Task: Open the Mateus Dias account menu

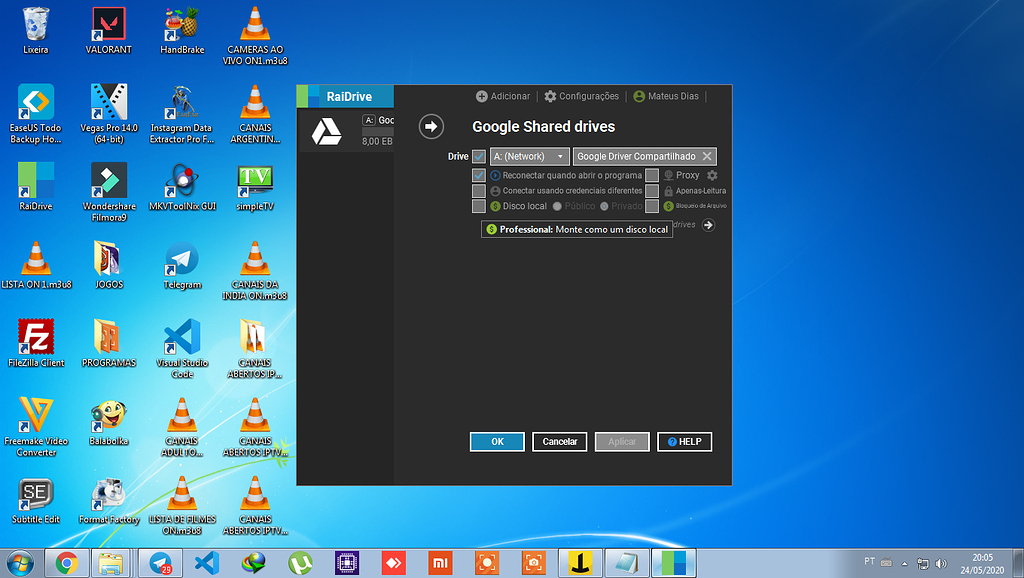Action: click(x=665, y=96)
